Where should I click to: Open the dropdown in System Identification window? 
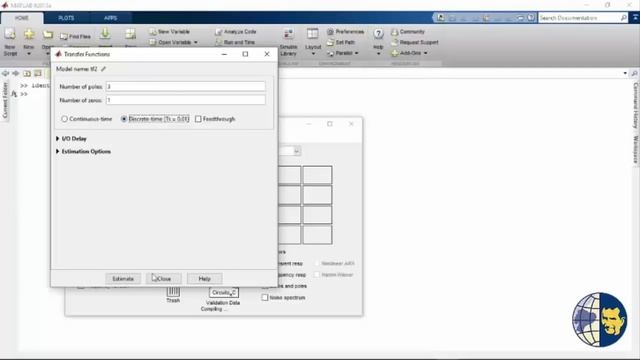tap(297, 151)
